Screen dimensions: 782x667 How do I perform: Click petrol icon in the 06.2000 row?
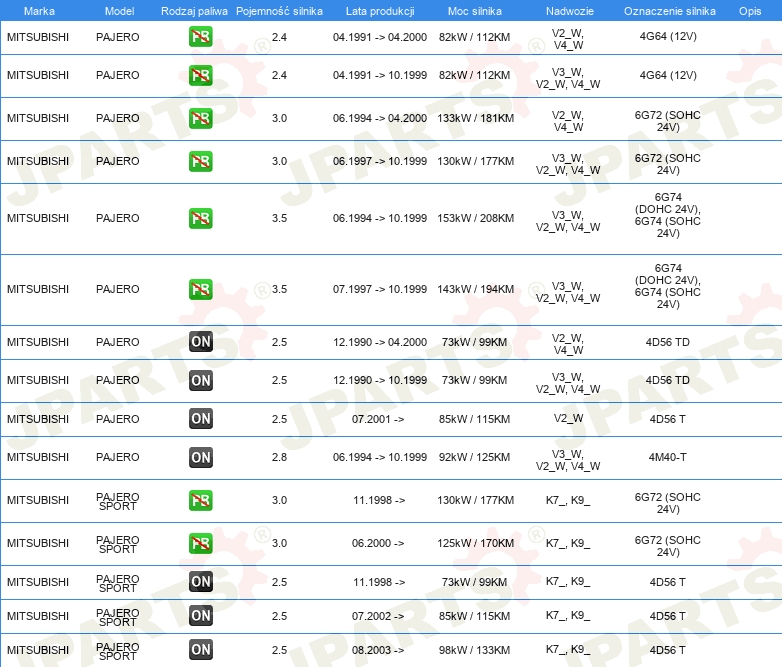(x=200, y=543)
